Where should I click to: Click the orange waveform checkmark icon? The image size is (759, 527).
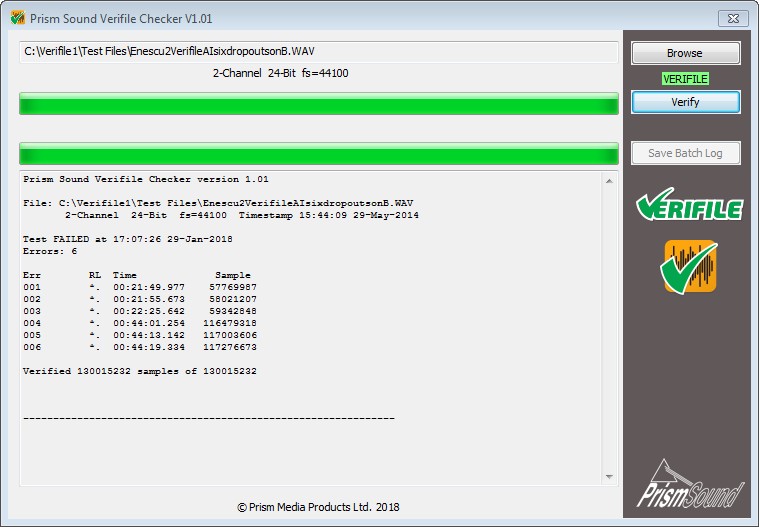tap(689, 267)
